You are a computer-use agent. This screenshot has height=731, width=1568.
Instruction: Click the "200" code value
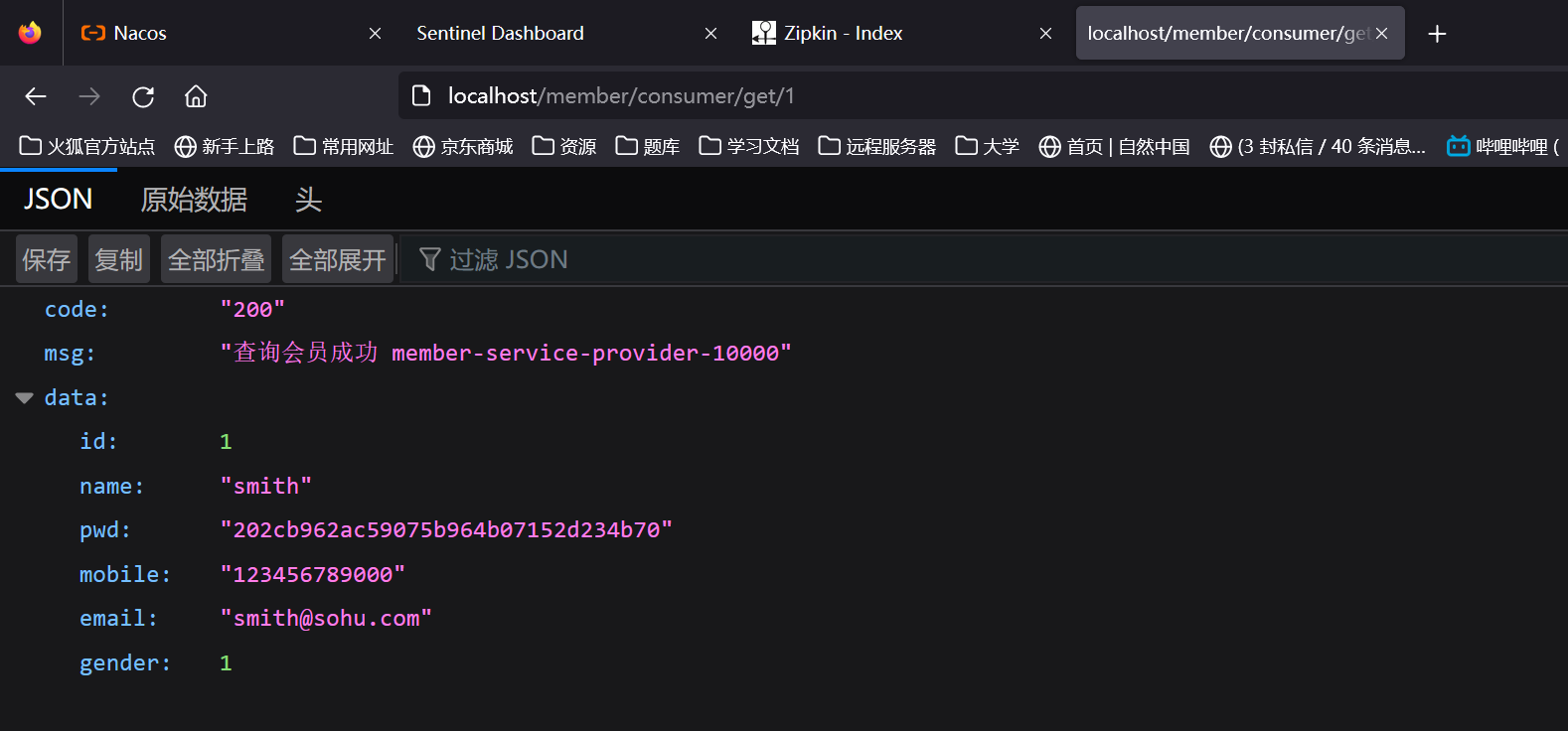point(252,309)
